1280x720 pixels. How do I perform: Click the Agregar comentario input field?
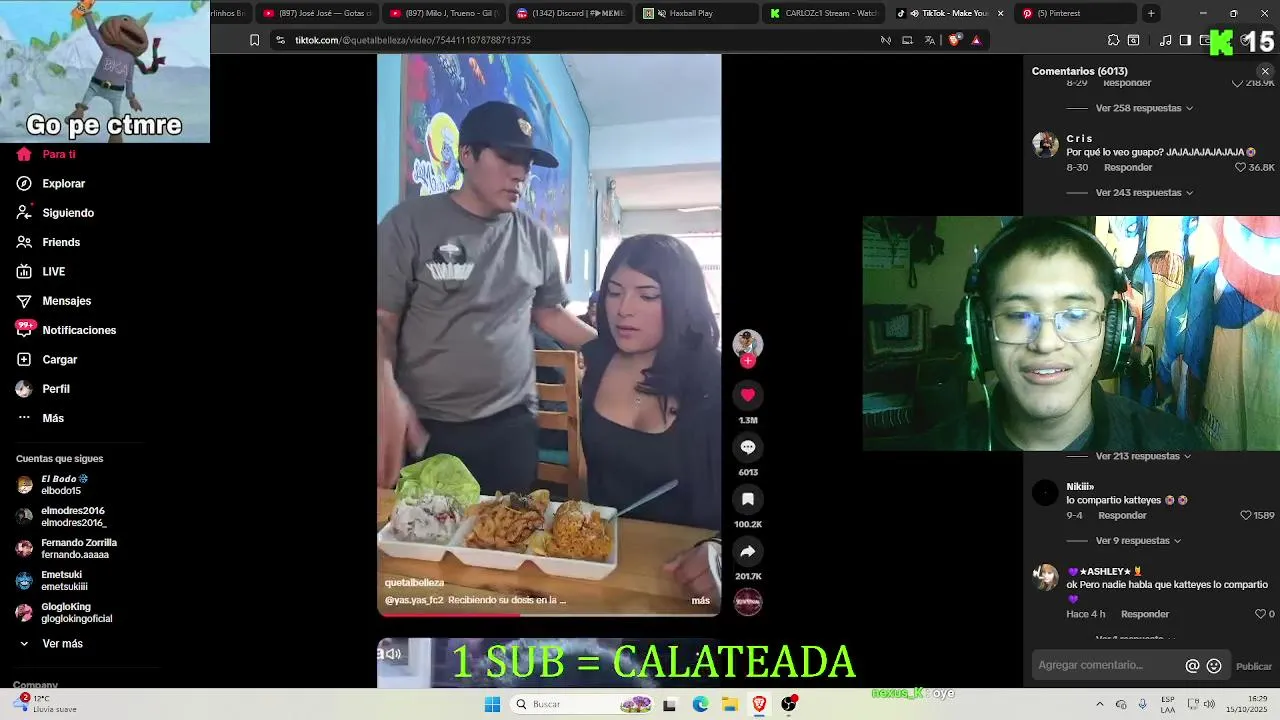1109,665
